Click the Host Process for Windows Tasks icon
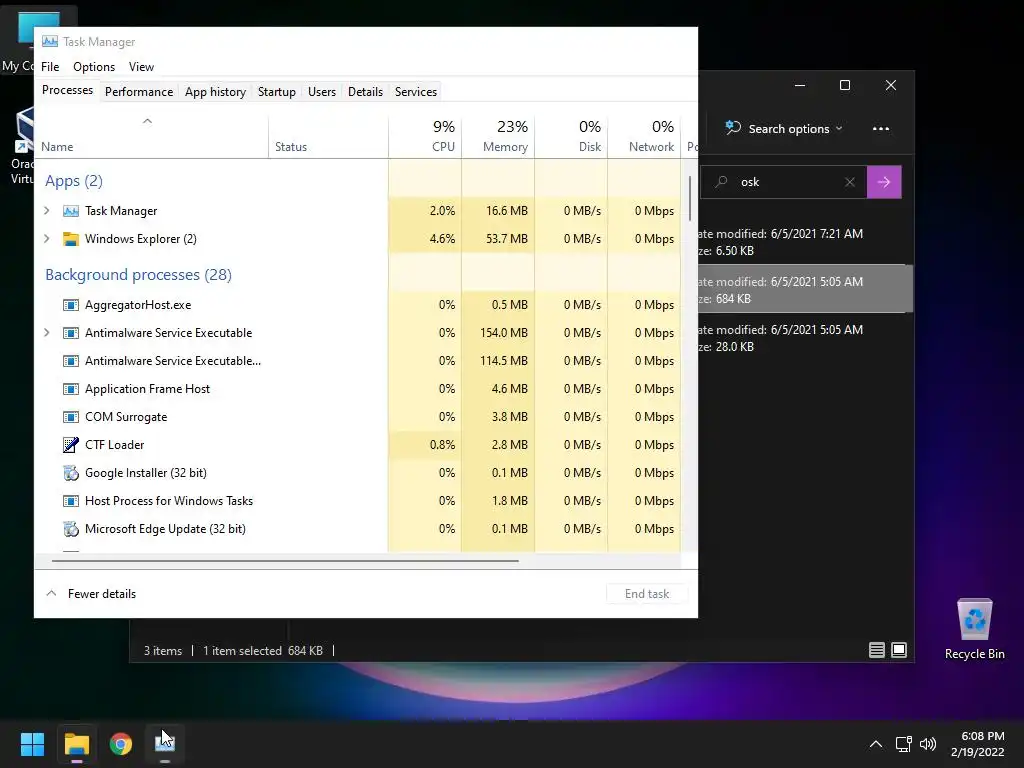This screenshot has width=1024, height=768. click(x=71, y=501)
